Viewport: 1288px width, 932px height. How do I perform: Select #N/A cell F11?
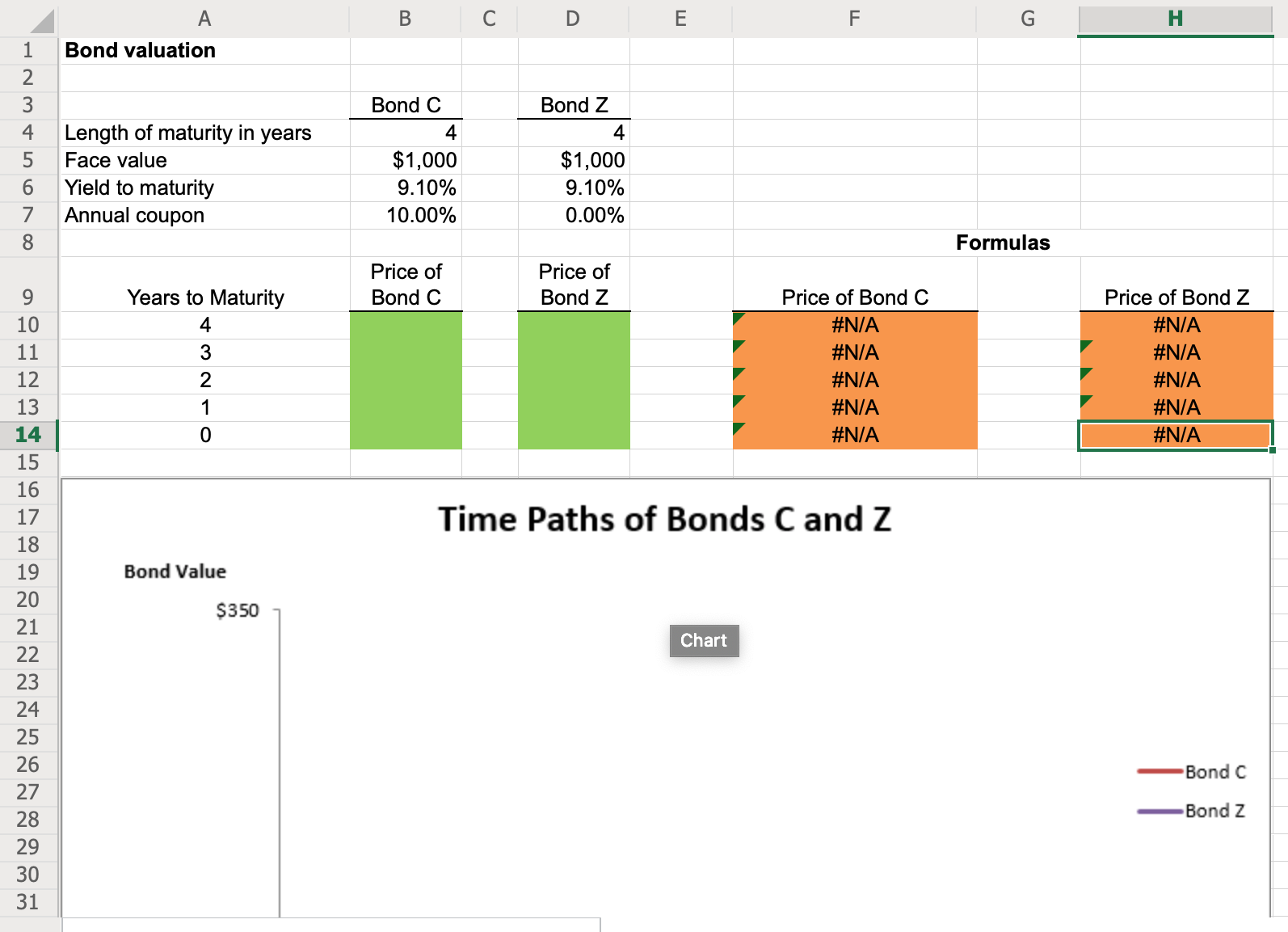(x=855, y=352)
